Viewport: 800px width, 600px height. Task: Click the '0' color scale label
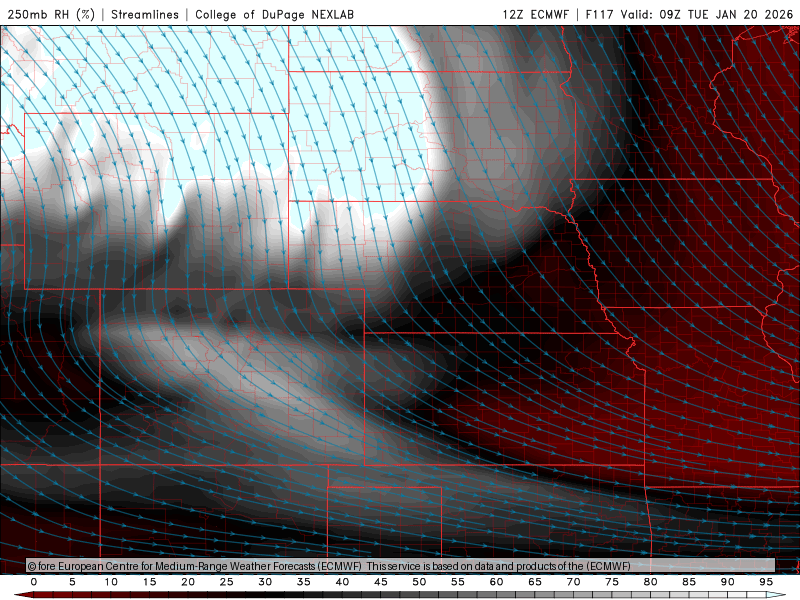point(34,582)
